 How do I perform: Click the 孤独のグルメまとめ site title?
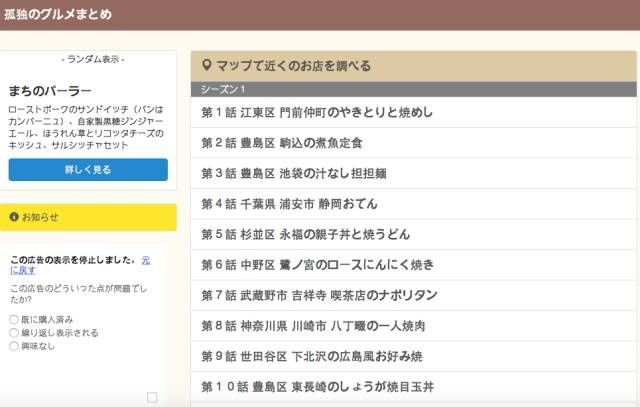[58, 14]
